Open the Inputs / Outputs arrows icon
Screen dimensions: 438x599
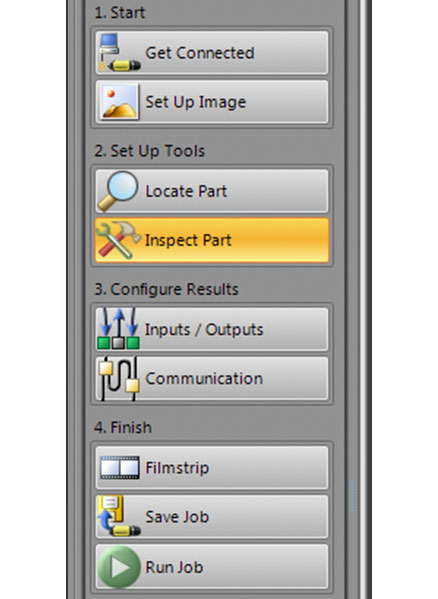tap(118, 329)
